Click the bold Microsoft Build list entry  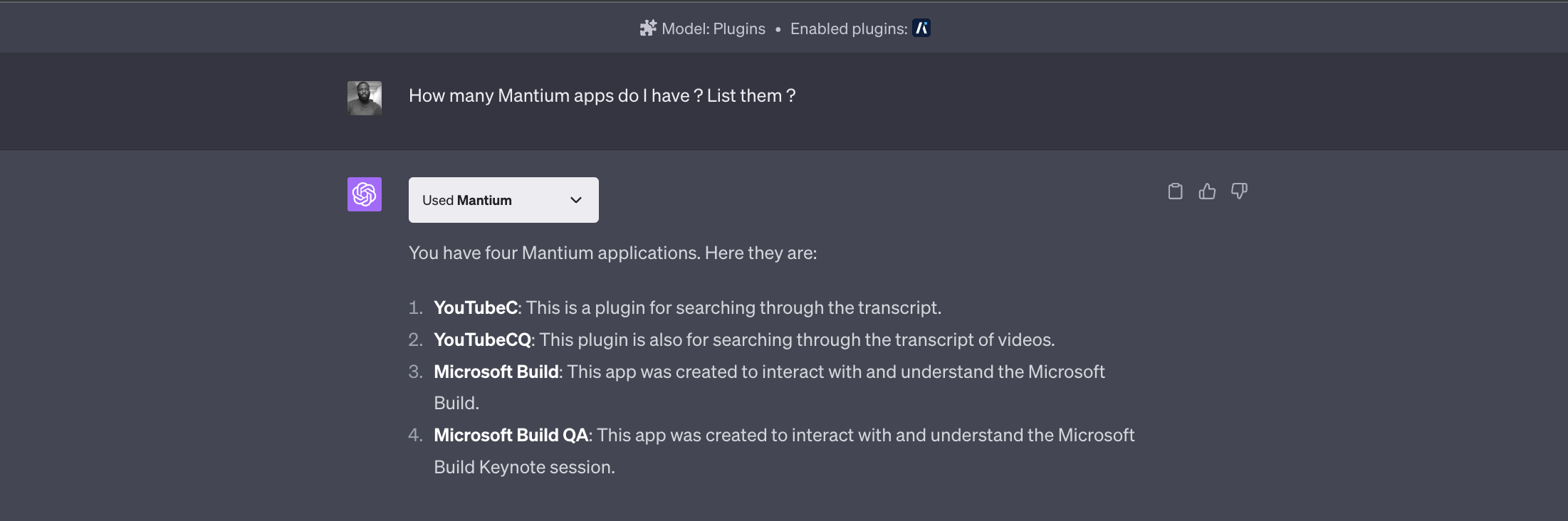tap(496, 372)
